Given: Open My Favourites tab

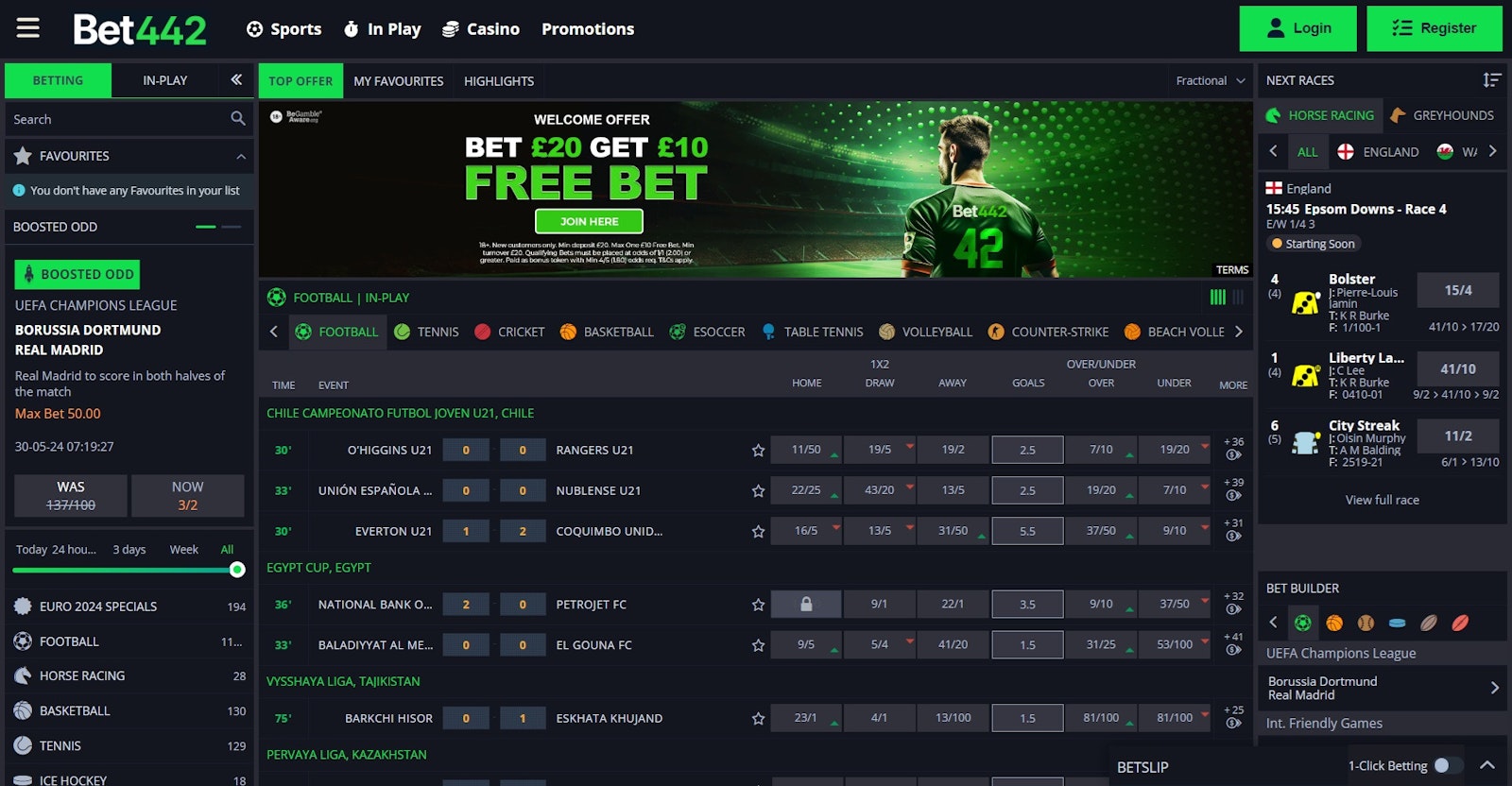Looking at the screenshot, I should click(x=398, y=81).
